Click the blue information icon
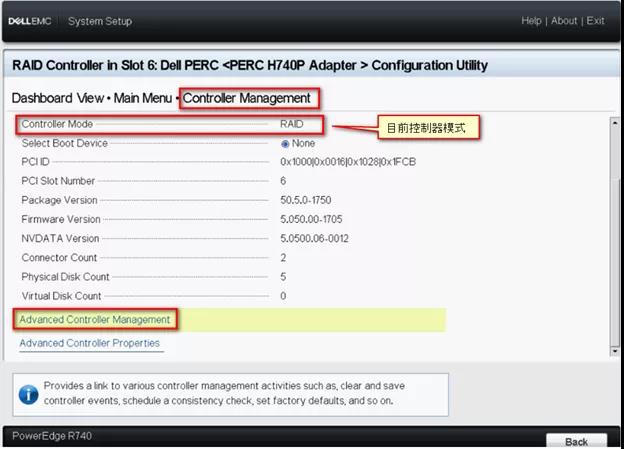This screenshot has width=624, height=449. pyautogui.click(x=29, y=394)
